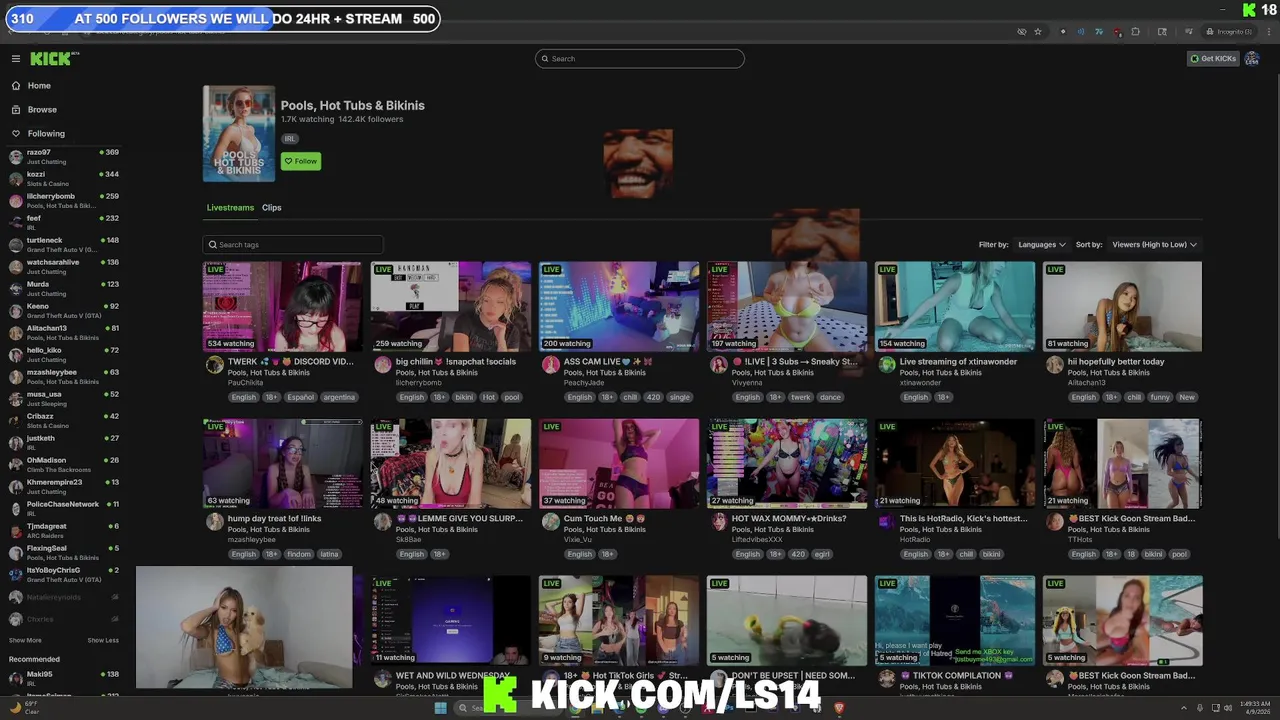The height and width of the screenshot is (720, 1280).
Task: Open Viewers (High to Low) sort dropdown
Action: coord(1154,245)
